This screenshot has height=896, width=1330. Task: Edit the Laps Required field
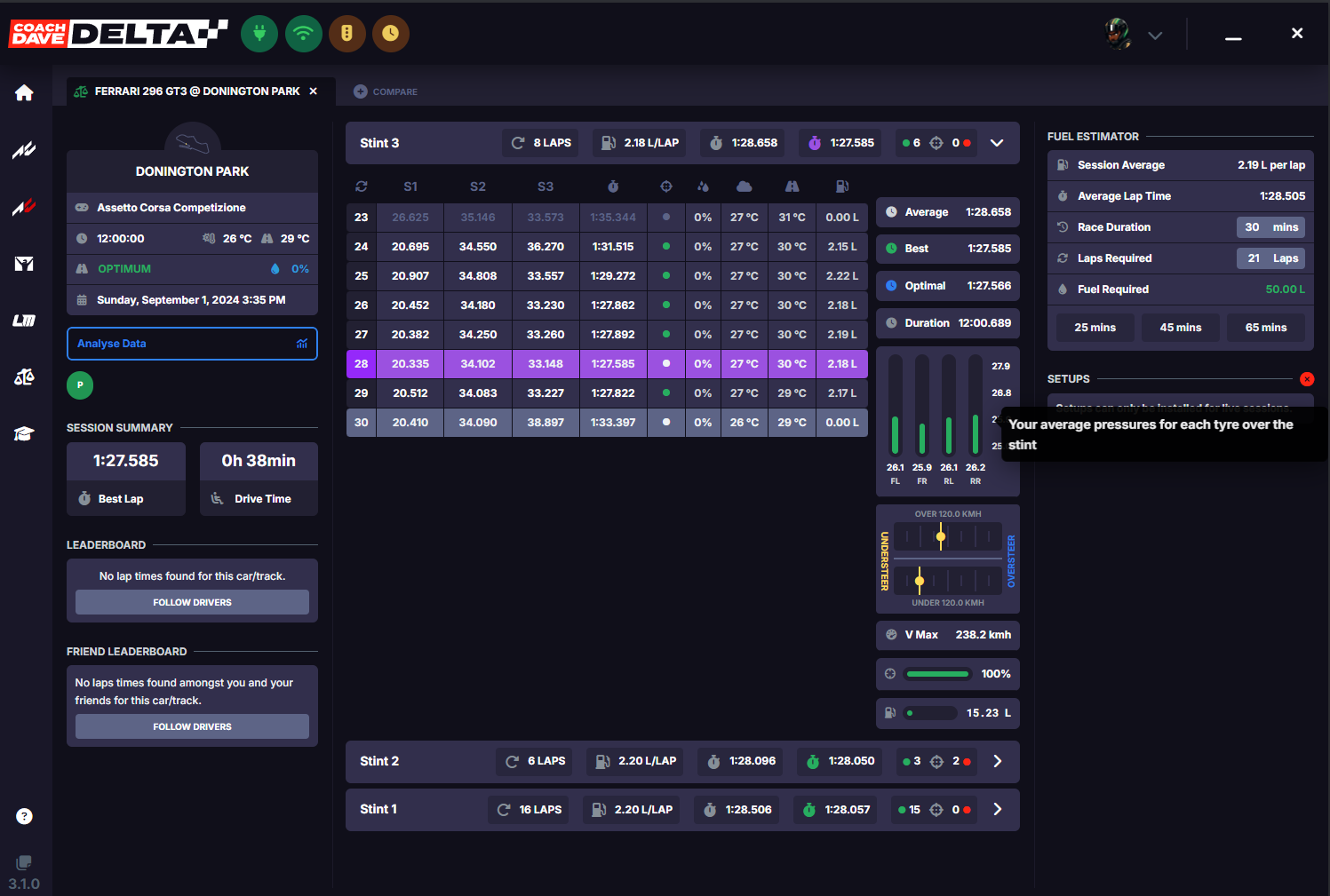pos(1270,258)
